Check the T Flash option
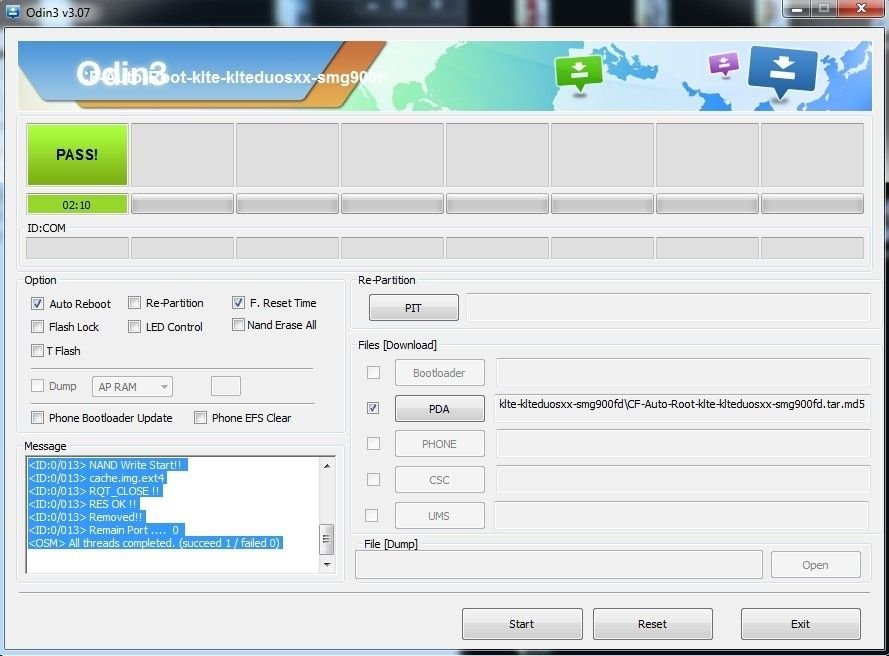 point(37,350)
